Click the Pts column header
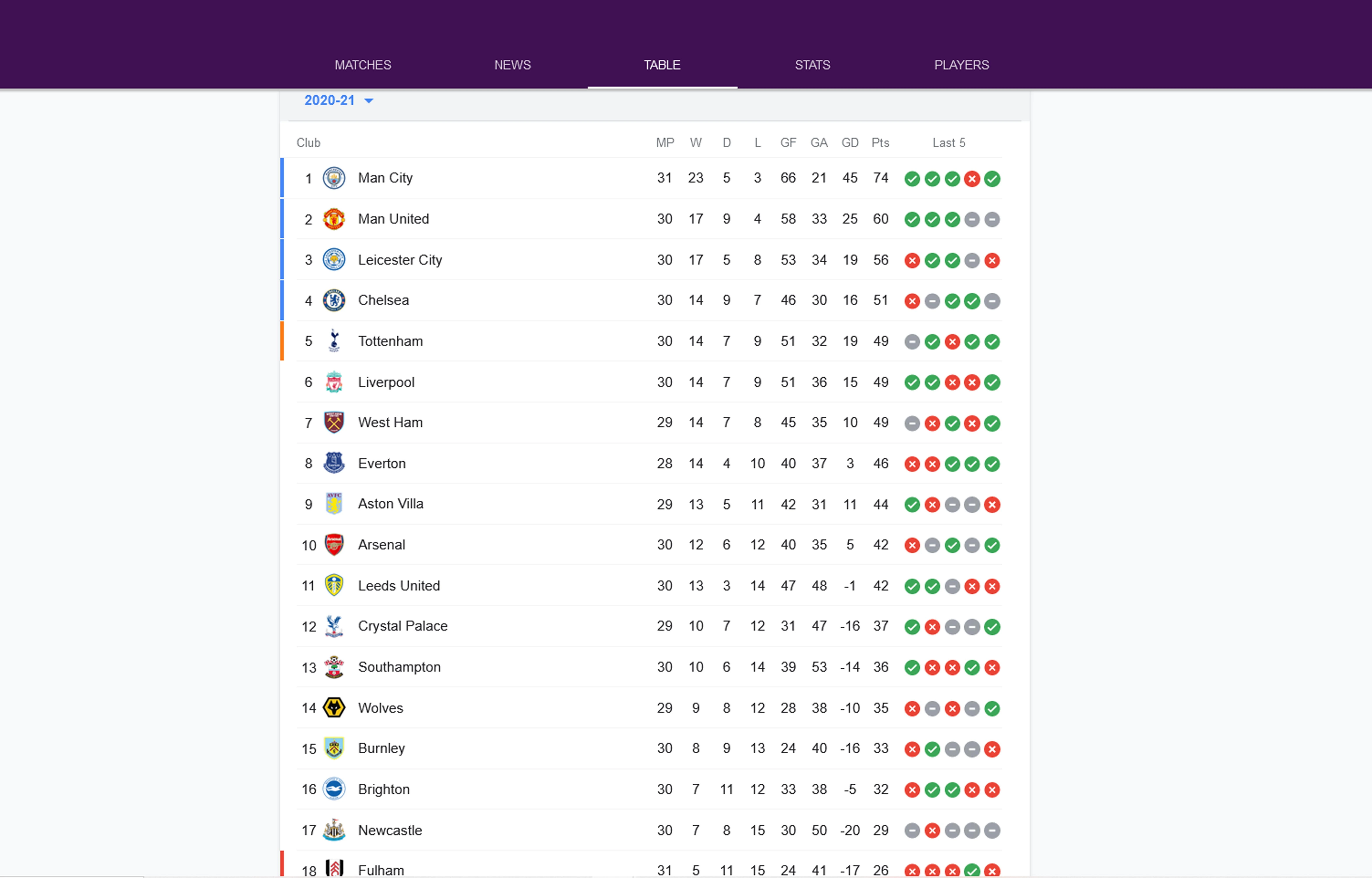The height and width of the screenshot is (878, 1372). [880, 143]
